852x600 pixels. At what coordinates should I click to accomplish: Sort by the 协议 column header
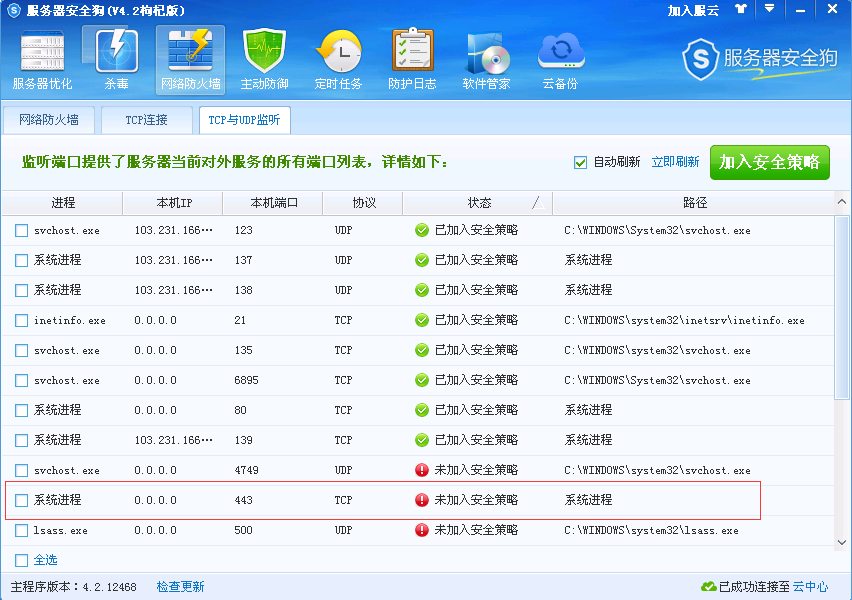pyautogui.click(x=363, y=203)
